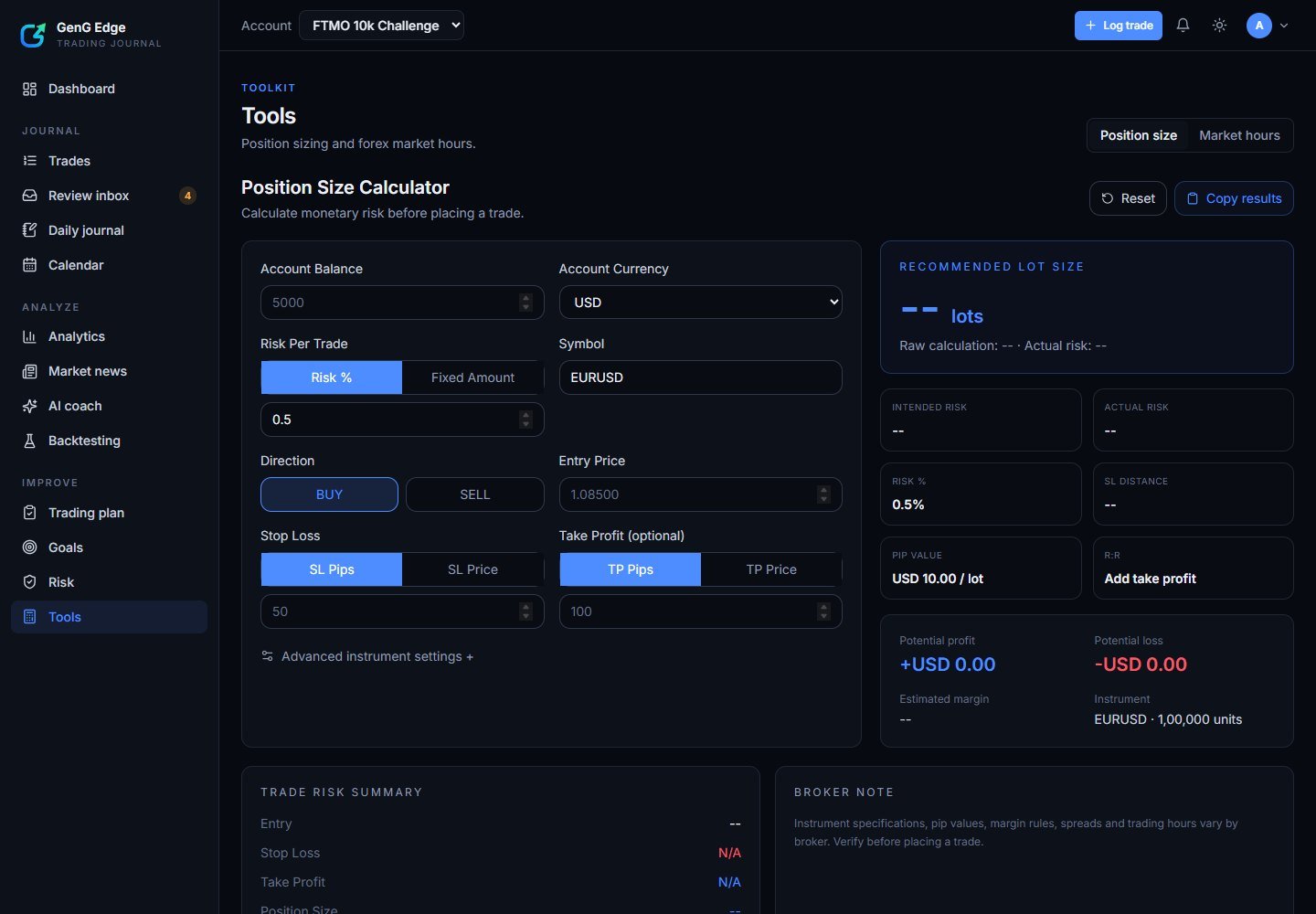The width and height of the screenshot is (1316, 914).
Task: Open Review inbox in sidebar
Action: coord(109,196)
